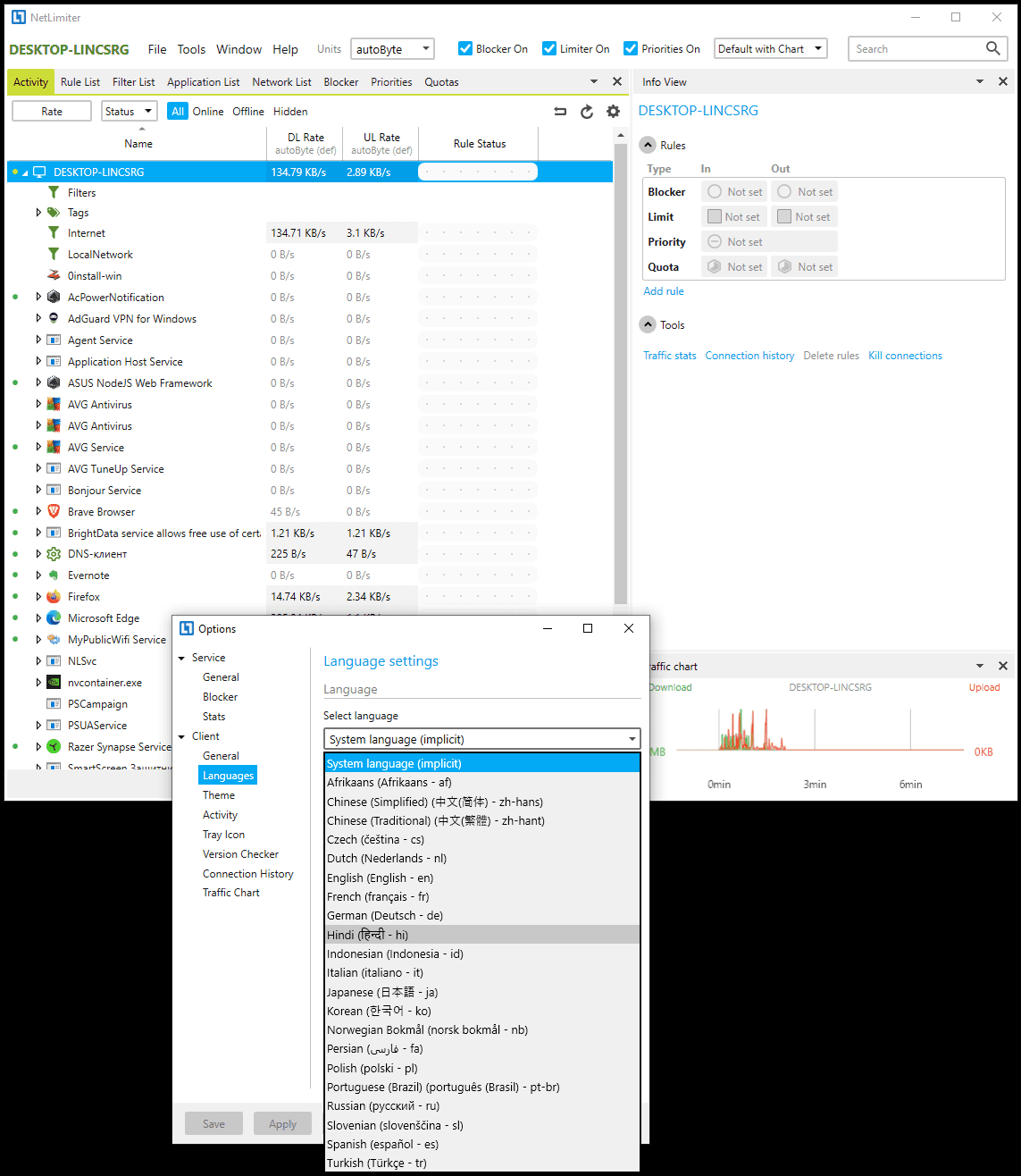Click the refresh icon in Activity toolbar
This screenshot has height=1176, width=1021.
(587, 112)
